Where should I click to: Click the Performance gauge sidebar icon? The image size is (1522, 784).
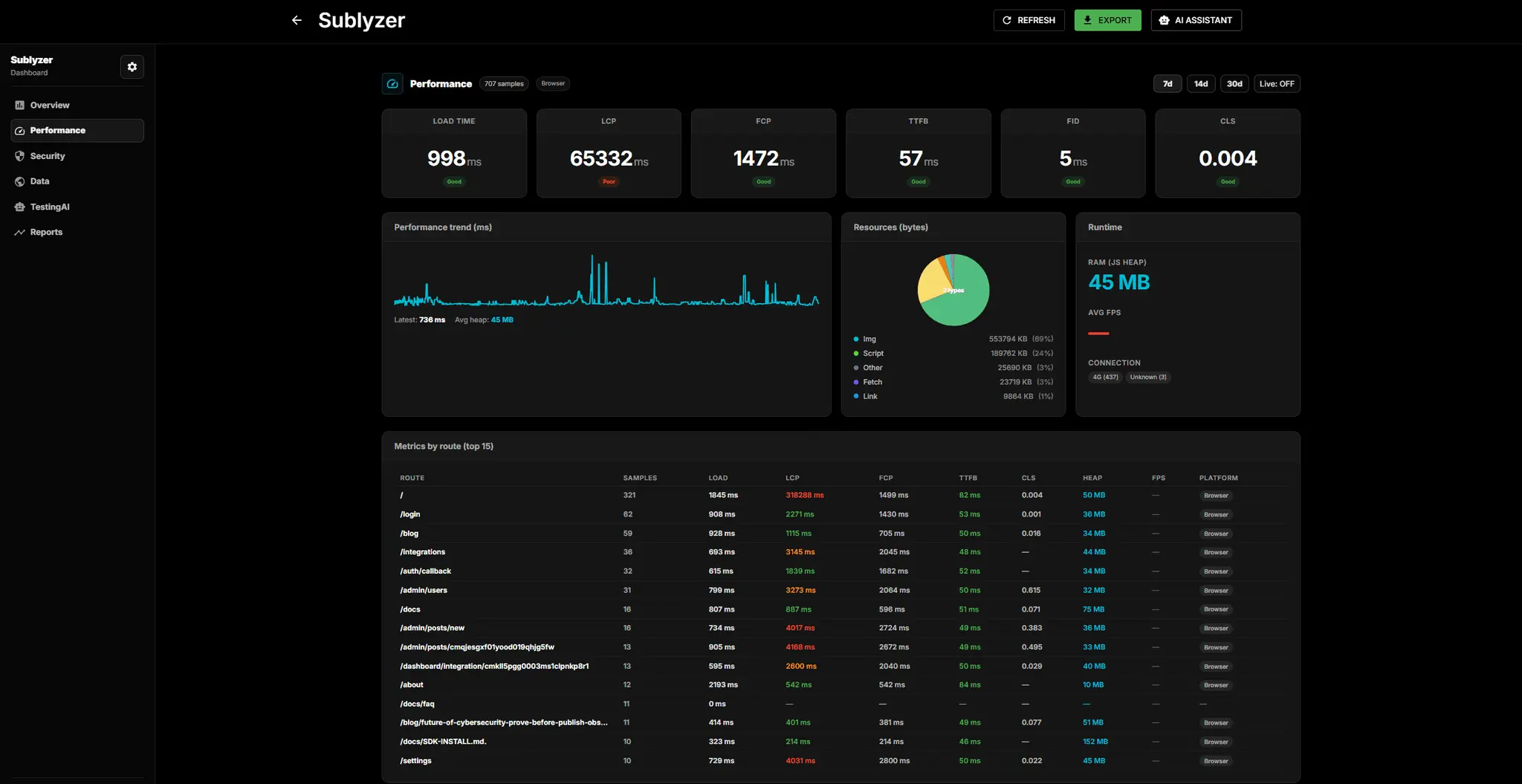(20, 131)
